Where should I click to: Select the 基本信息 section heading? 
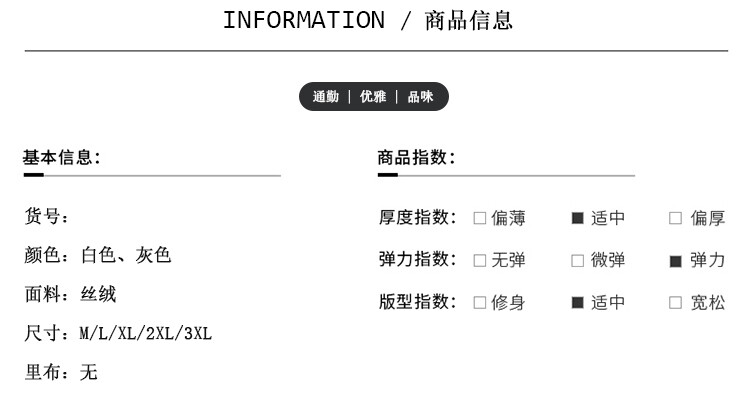[62, 157]
